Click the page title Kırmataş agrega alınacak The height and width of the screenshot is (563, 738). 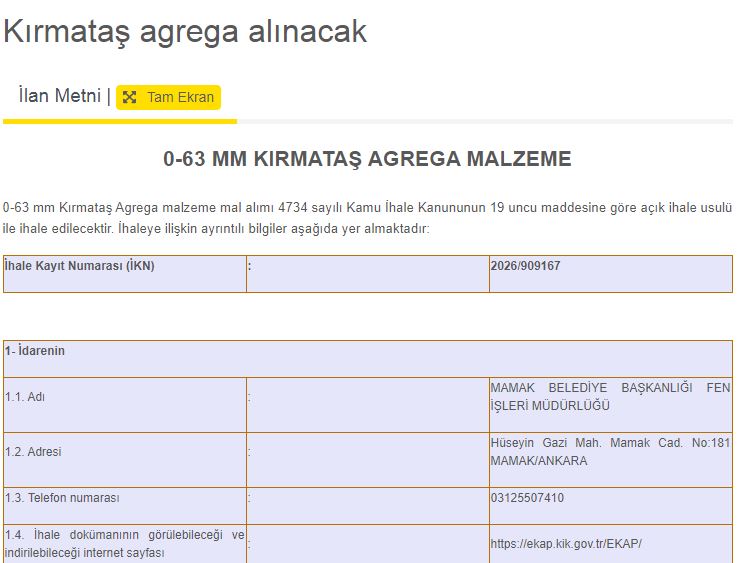pyautogui.click(x=184, y=31)
